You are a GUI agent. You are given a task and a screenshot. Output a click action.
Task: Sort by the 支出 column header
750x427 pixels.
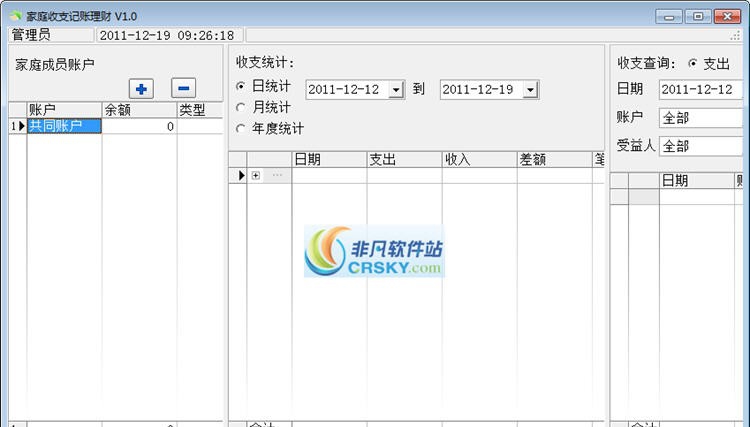click(x=404, y=159)
